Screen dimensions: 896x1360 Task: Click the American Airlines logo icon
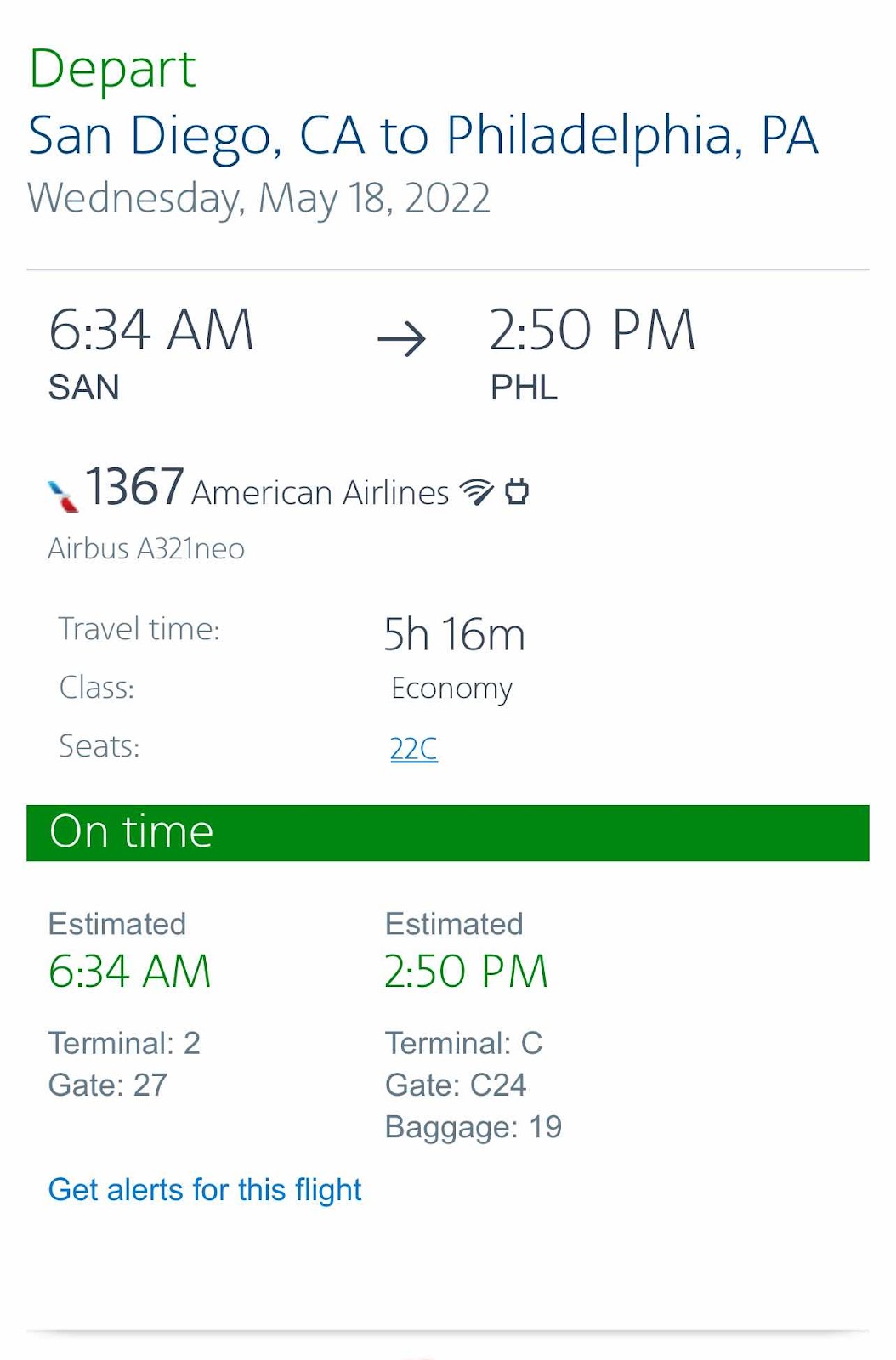click(x=63, y=496)
